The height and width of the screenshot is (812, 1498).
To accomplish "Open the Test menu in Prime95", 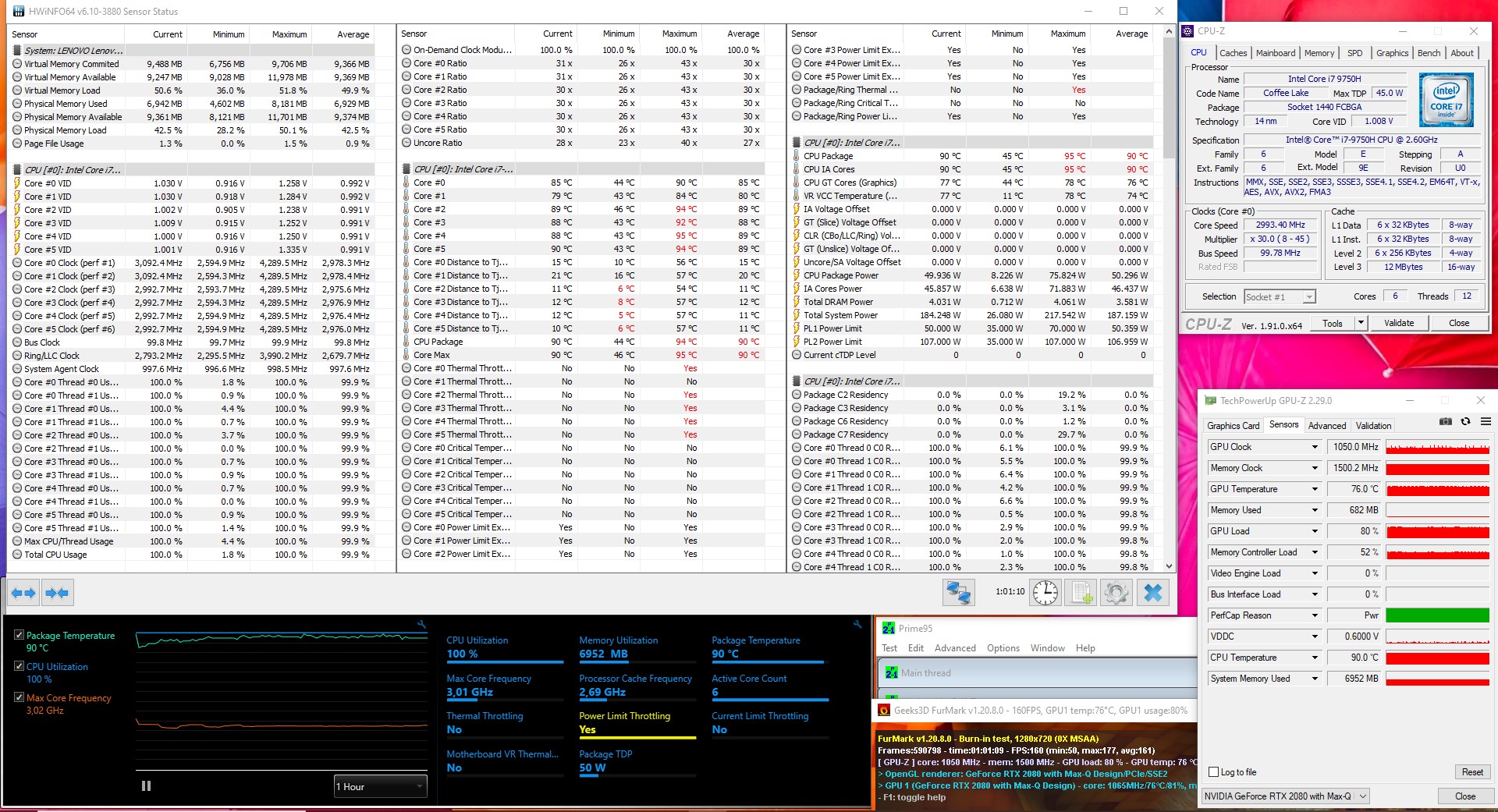I will (x=889, y=648).
